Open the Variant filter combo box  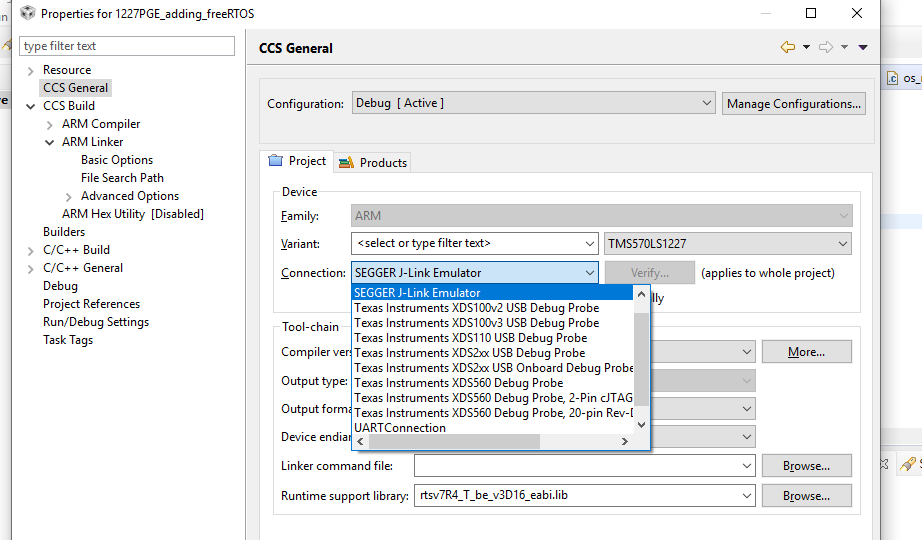point(475,244)
